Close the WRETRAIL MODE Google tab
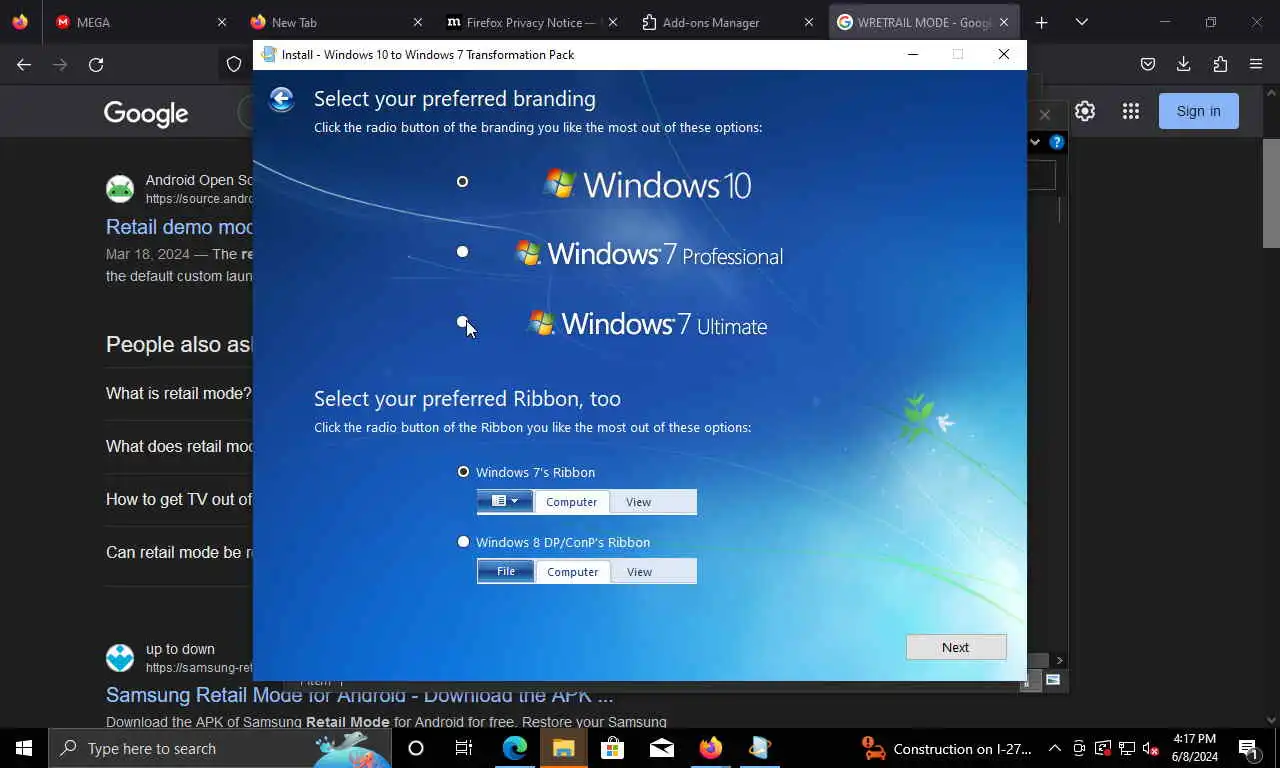This screenshot has width=1280, height=768. coord(1004,22)
